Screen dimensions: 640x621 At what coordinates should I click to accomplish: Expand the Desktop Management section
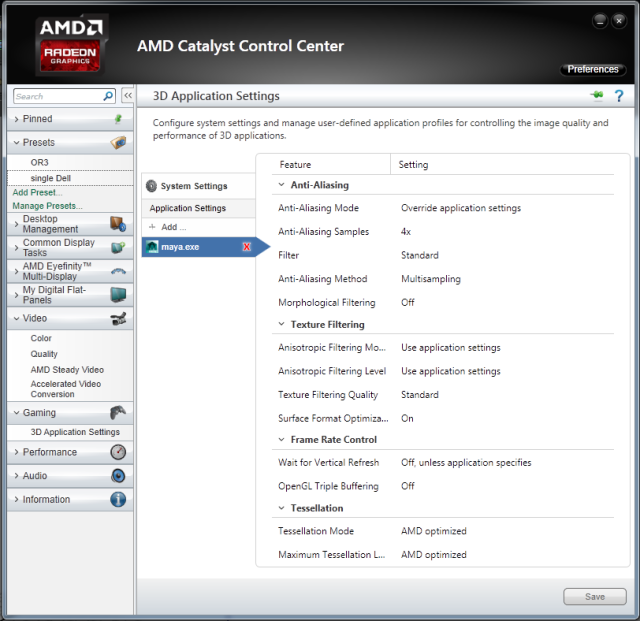click(x=16, y=224)
